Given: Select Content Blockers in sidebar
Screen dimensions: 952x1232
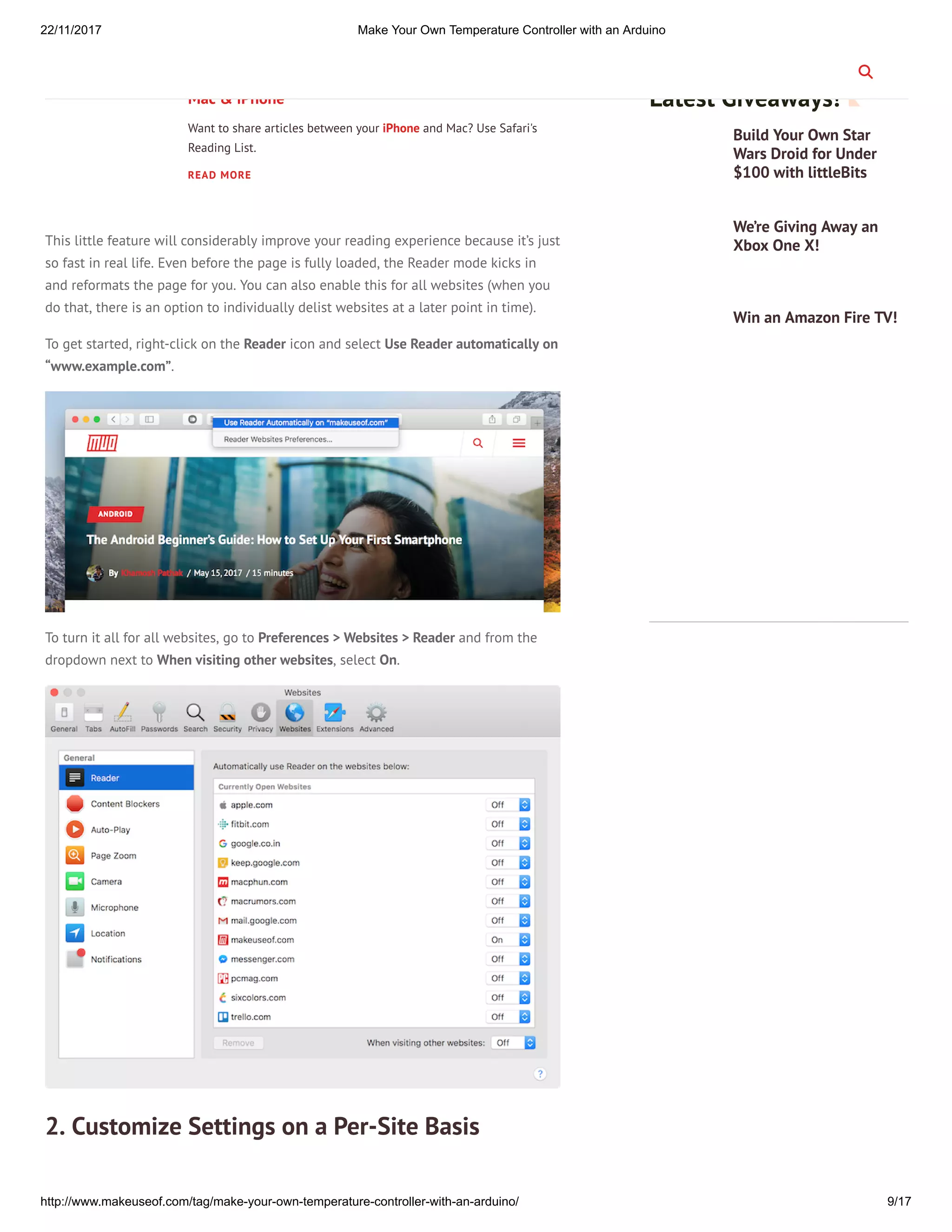Looking at the screenshot, I should (x=125, y=804).
